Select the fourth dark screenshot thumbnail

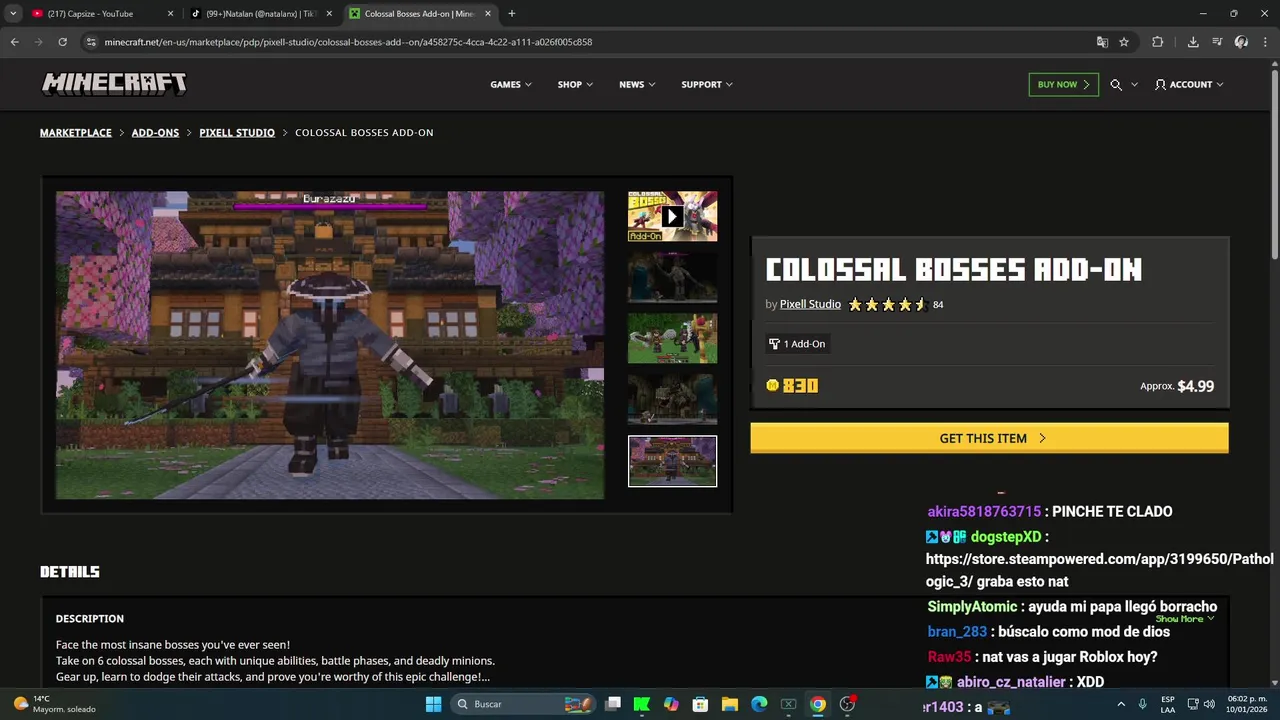672,399
